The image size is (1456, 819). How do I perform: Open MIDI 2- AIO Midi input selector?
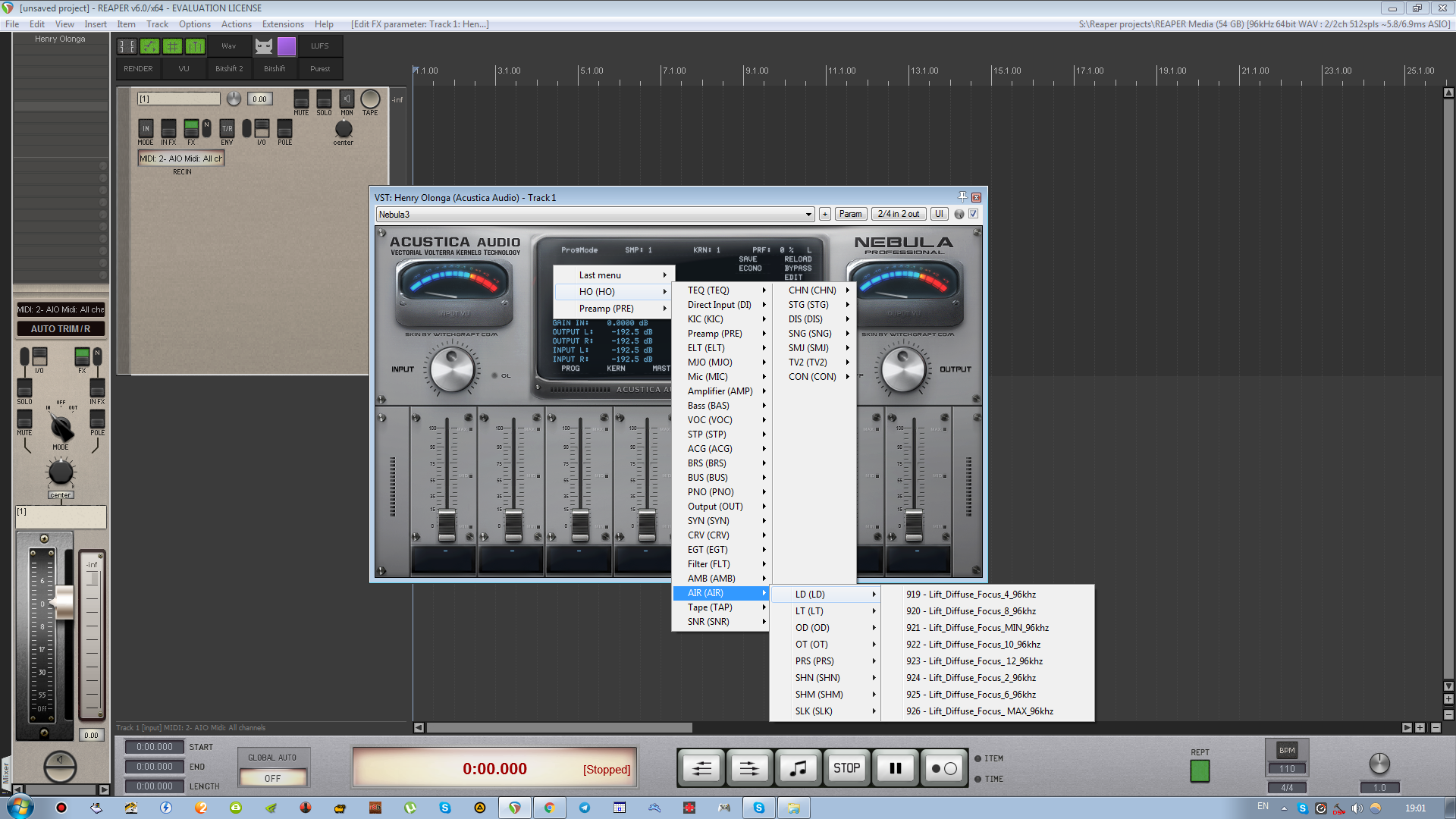tap(180, 158)
